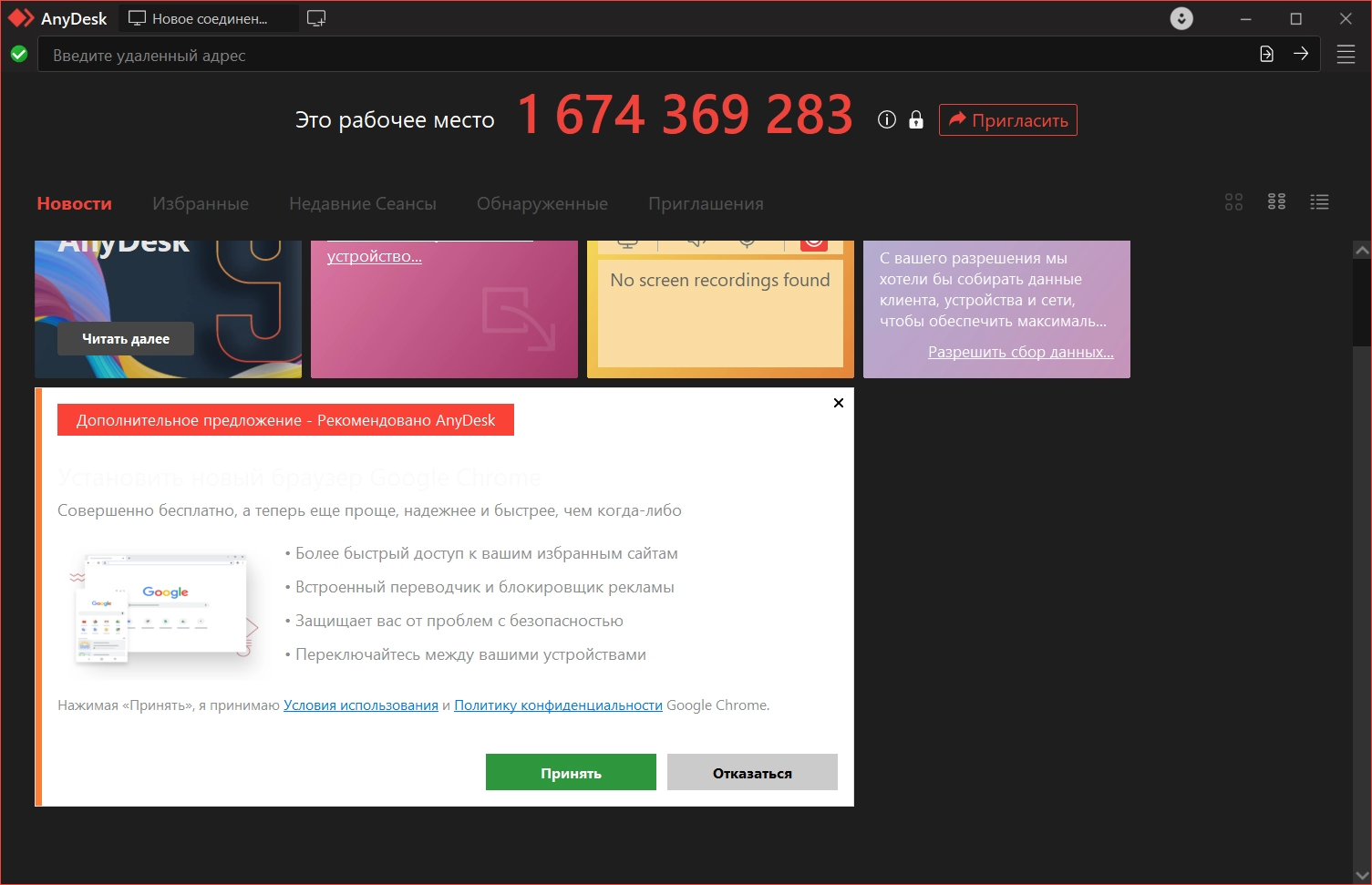Open a new session tab with the plus-monitor icon
Viewport: 1372px width, 885px height.
pos(316,18)
